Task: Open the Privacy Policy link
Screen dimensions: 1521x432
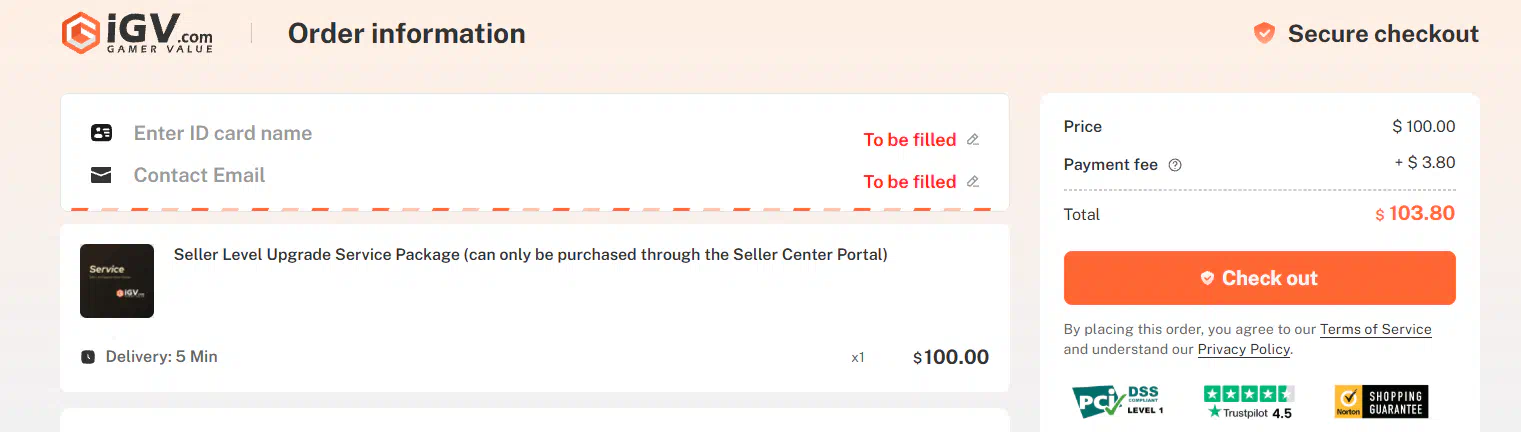Action: coord(1244,349)
